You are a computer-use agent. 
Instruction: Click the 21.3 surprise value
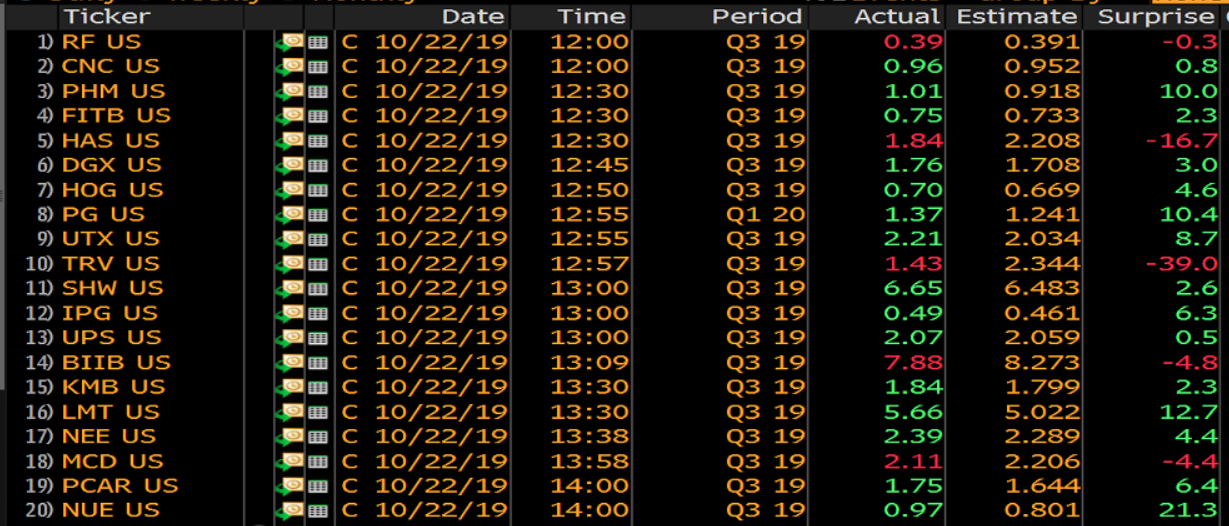(x=1189, y=510)
